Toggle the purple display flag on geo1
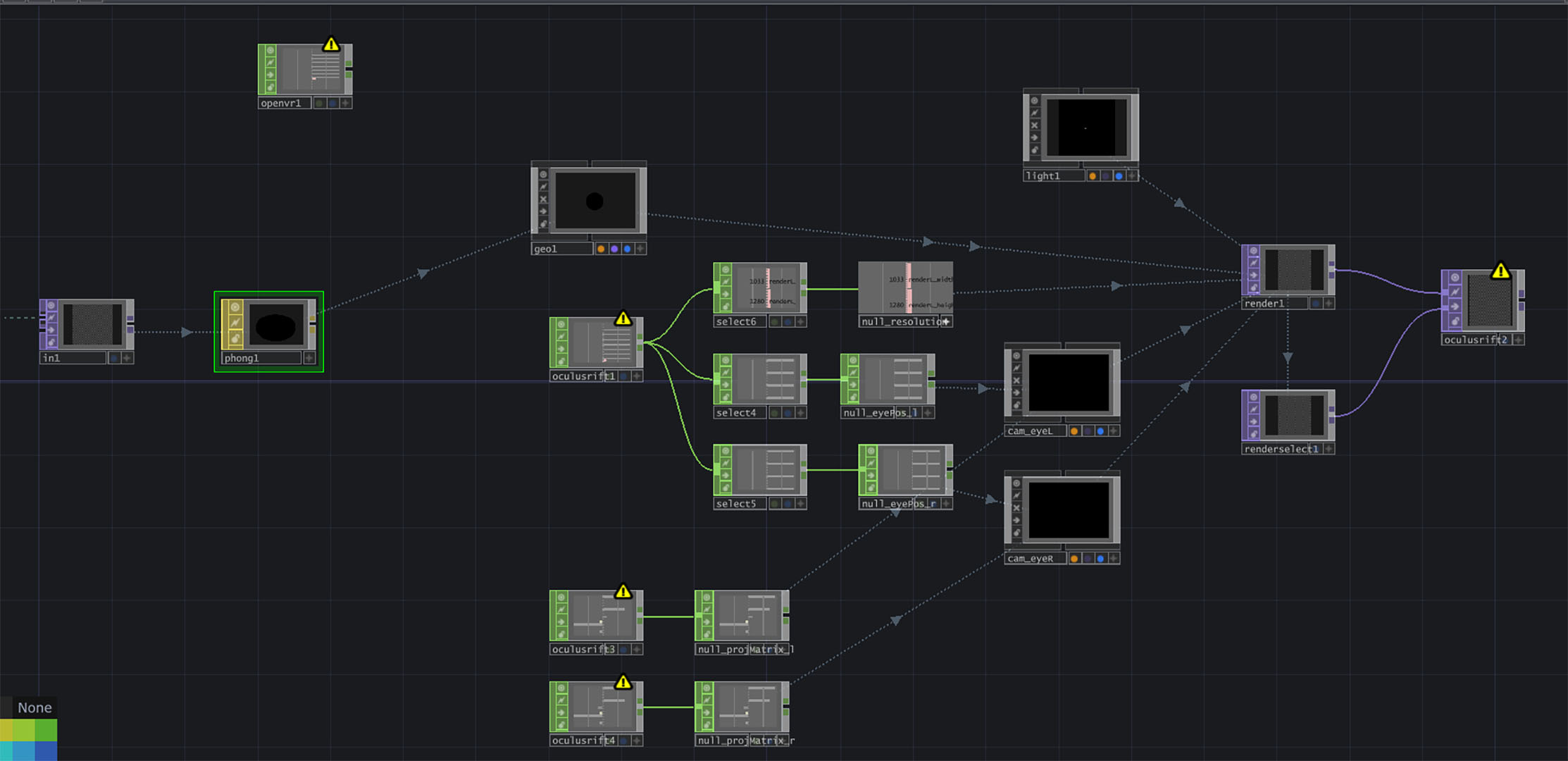 (x=614, y=249)
